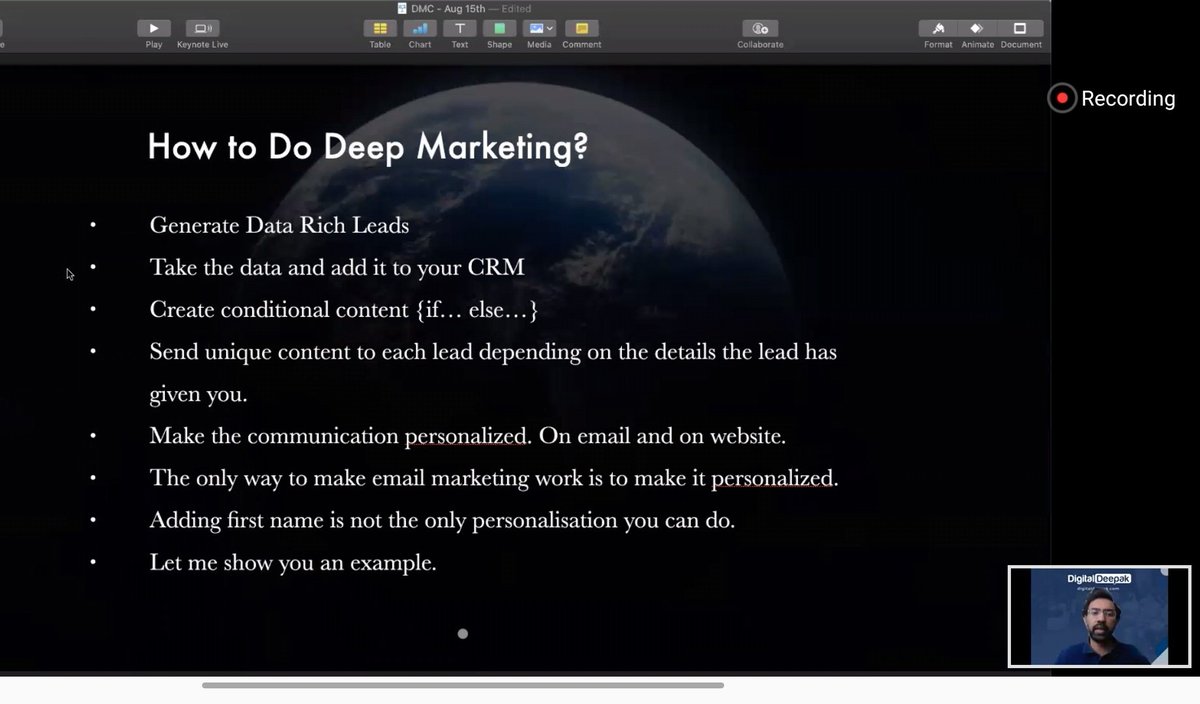Click the 'Take the data and add it to your CRM' line

pos(337,267)
